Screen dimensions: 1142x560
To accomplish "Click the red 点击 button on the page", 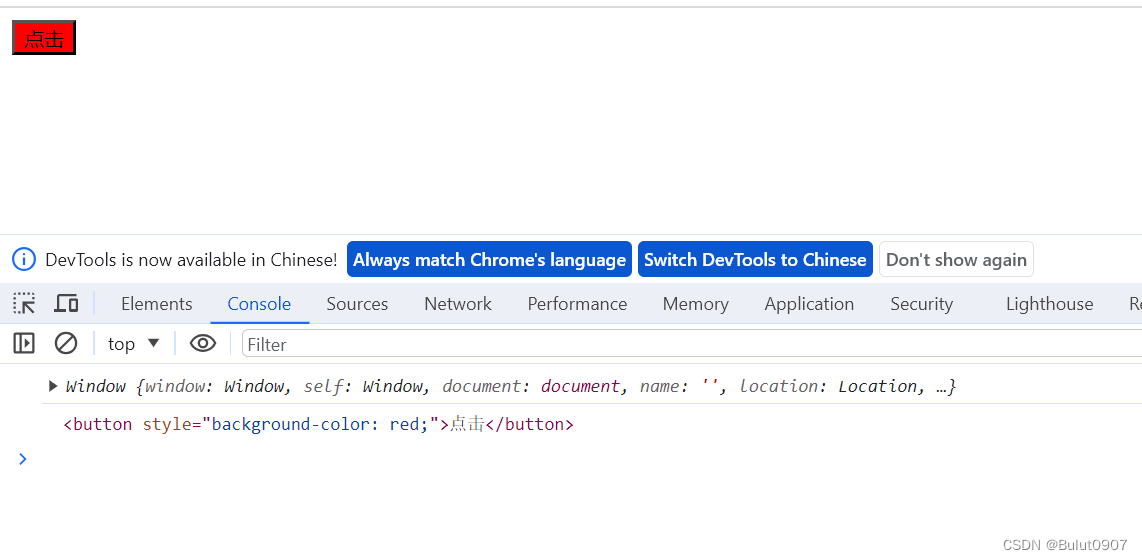I will [44, 38].
